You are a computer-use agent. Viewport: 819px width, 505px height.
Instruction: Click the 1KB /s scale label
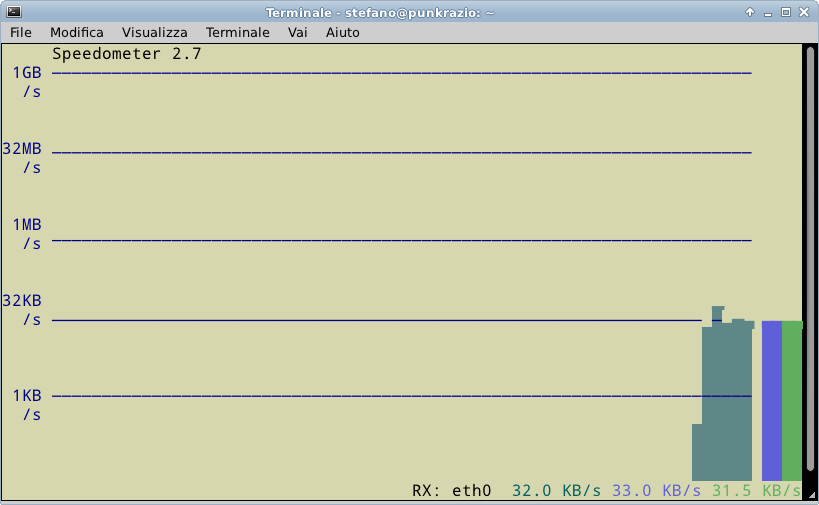click(x=27, y=405)
